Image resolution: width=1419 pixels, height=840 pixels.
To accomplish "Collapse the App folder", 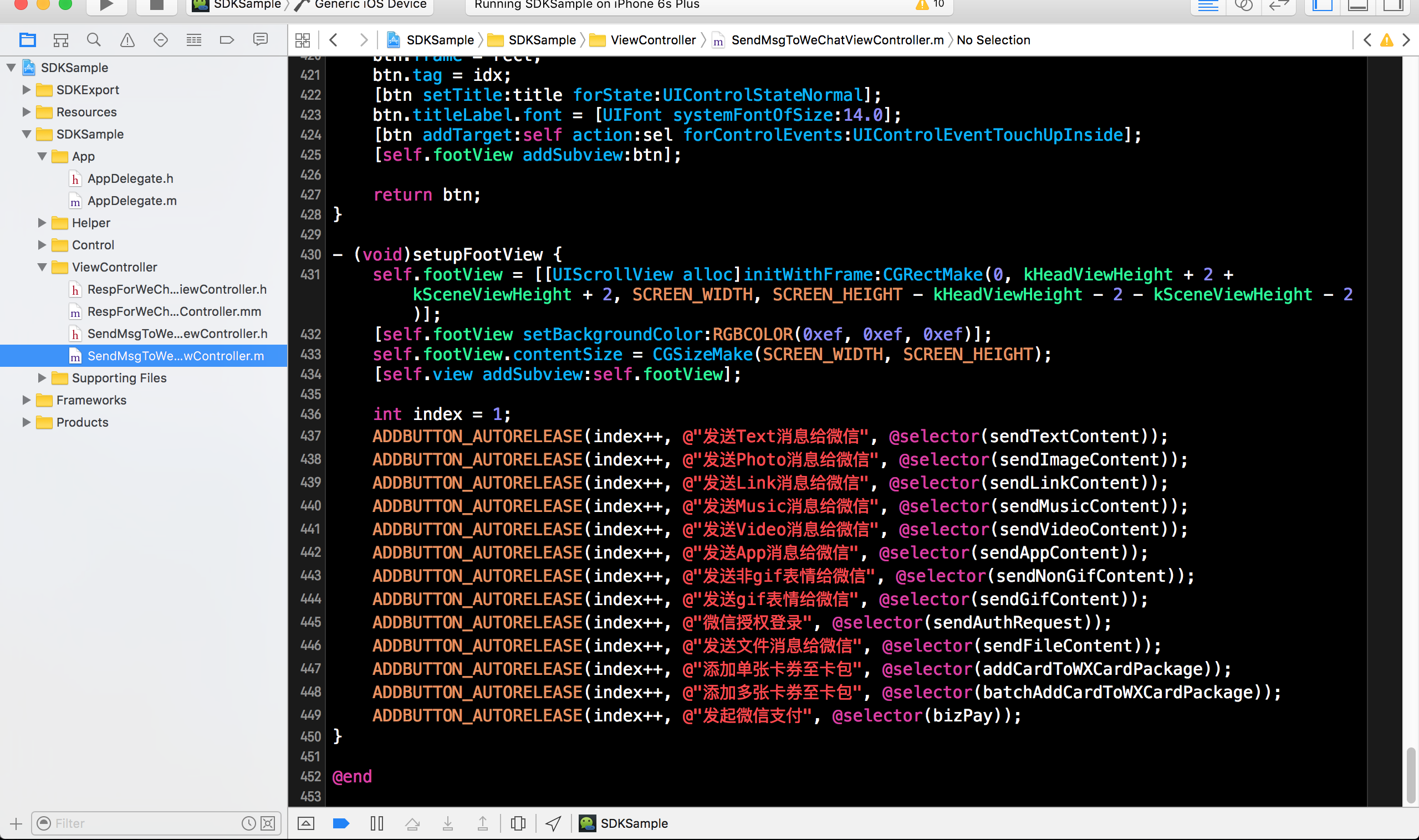I will coord(42,156).
